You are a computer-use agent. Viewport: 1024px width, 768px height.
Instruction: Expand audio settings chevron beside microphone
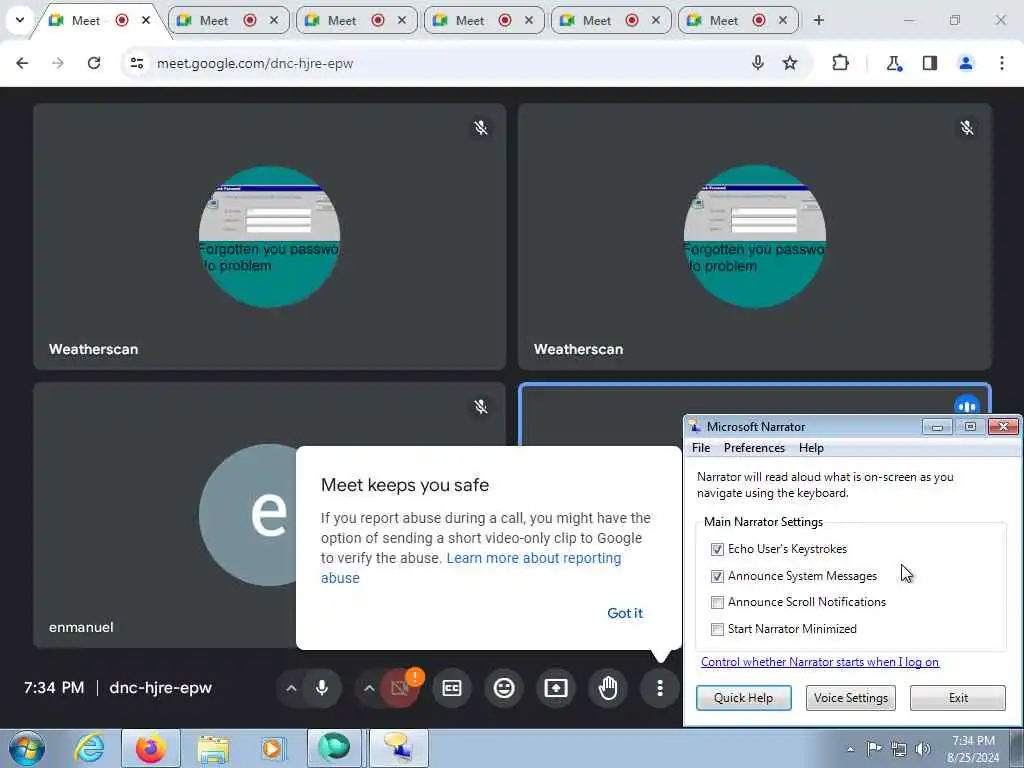tap(291, 688)
